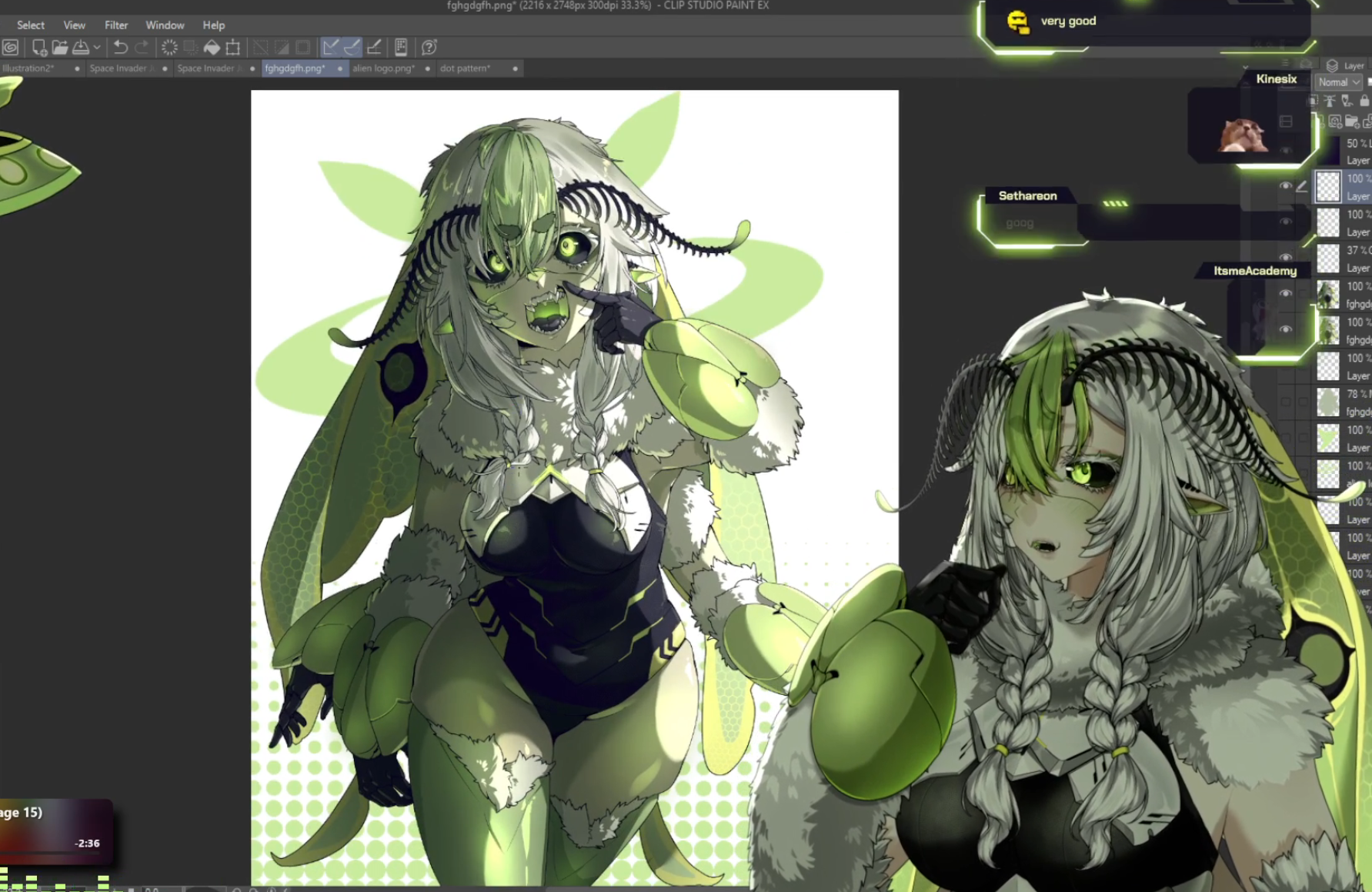Click the Clear Outside Selection icon

(x=190, y=48)
